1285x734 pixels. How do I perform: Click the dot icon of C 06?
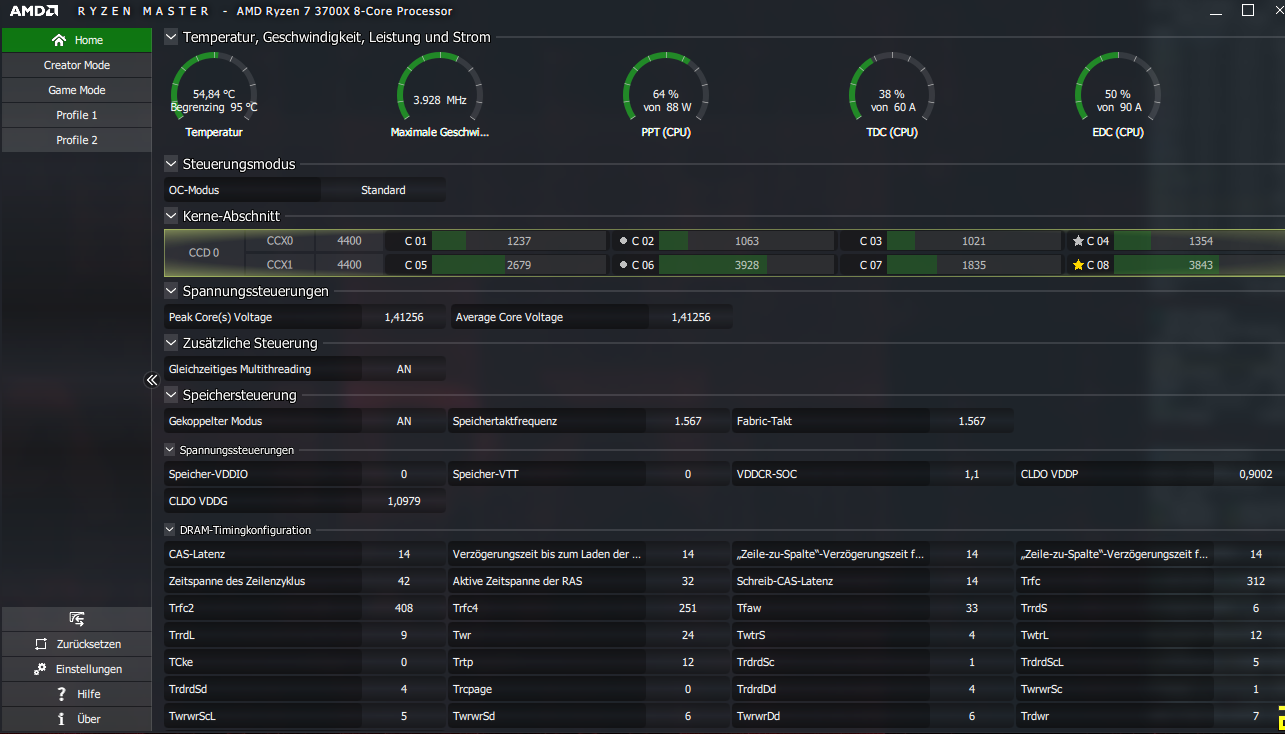[623, 265]
